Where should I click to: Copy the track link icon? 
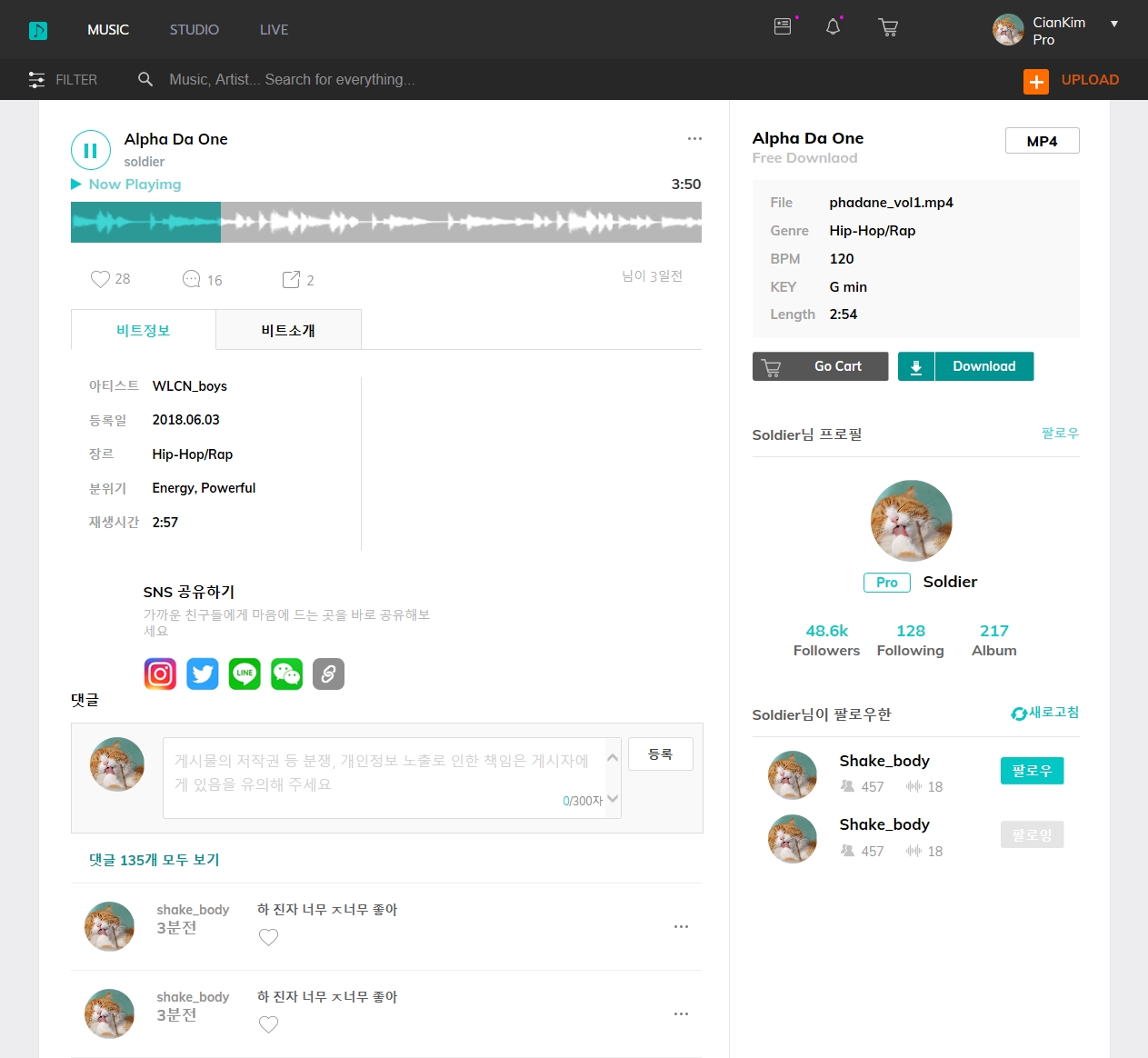pyautogui.click(x=328, y=674)
